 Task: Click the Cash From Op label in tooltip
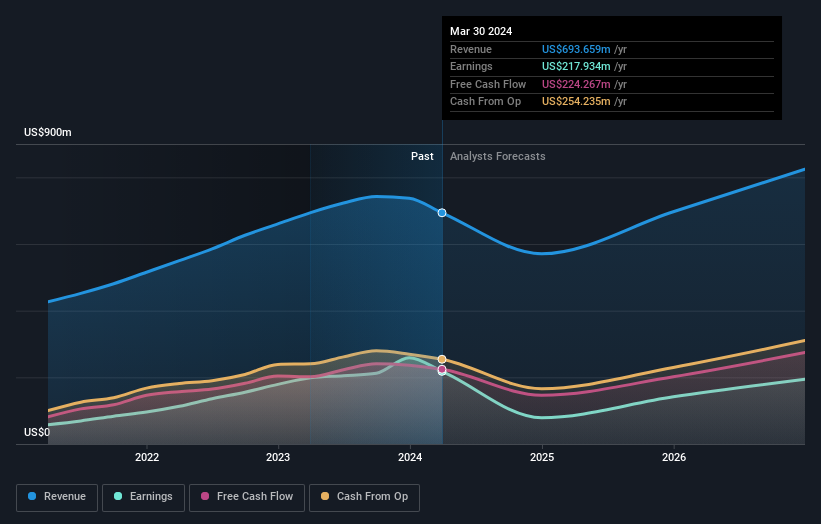coord(485,102)
